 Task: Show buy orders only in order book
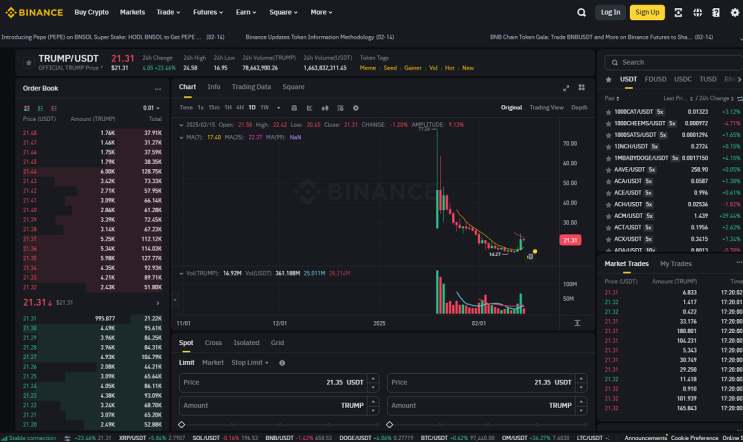[x=40, y=108]
